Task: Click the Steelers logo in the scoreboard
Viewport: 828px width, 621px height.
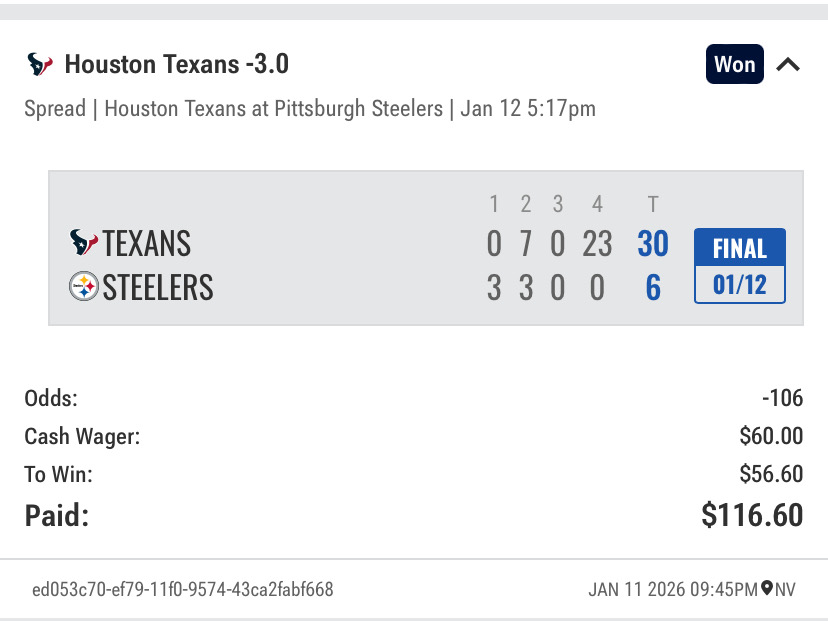Action: [84, 288]
